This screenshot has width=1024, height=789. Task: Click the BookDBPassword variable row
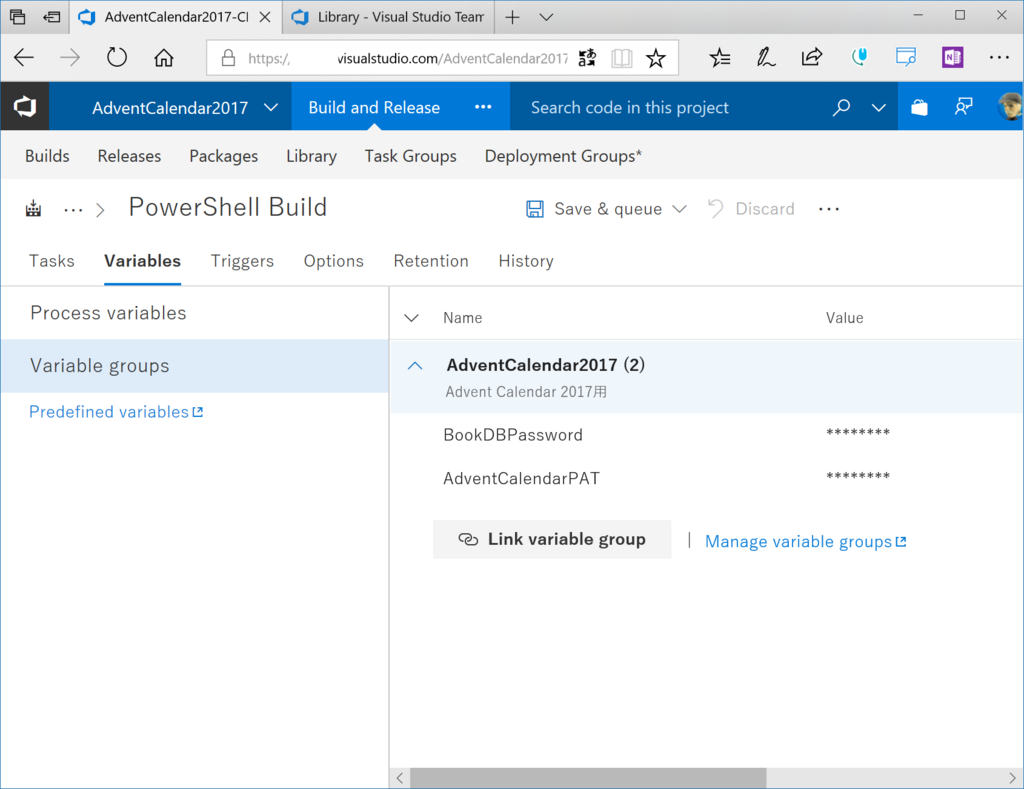point(707,435)
